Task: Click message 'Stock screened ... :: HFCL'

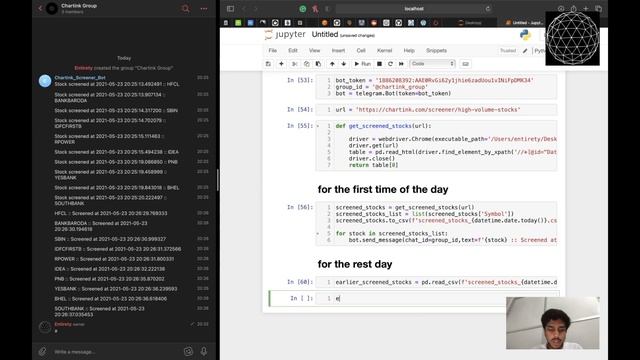Action: 117,84
